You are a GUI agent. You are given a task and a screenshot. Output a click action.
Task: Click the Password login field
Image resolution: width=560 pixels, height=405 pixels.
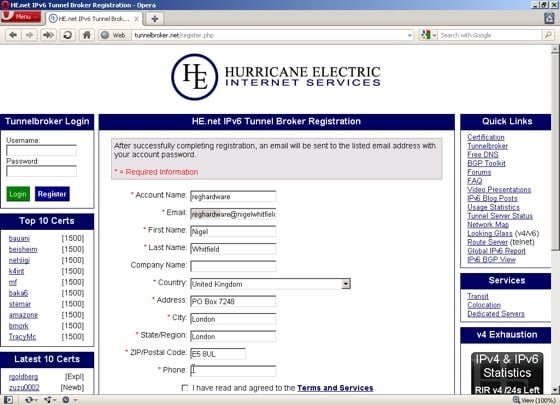click(x=41, y=171)
